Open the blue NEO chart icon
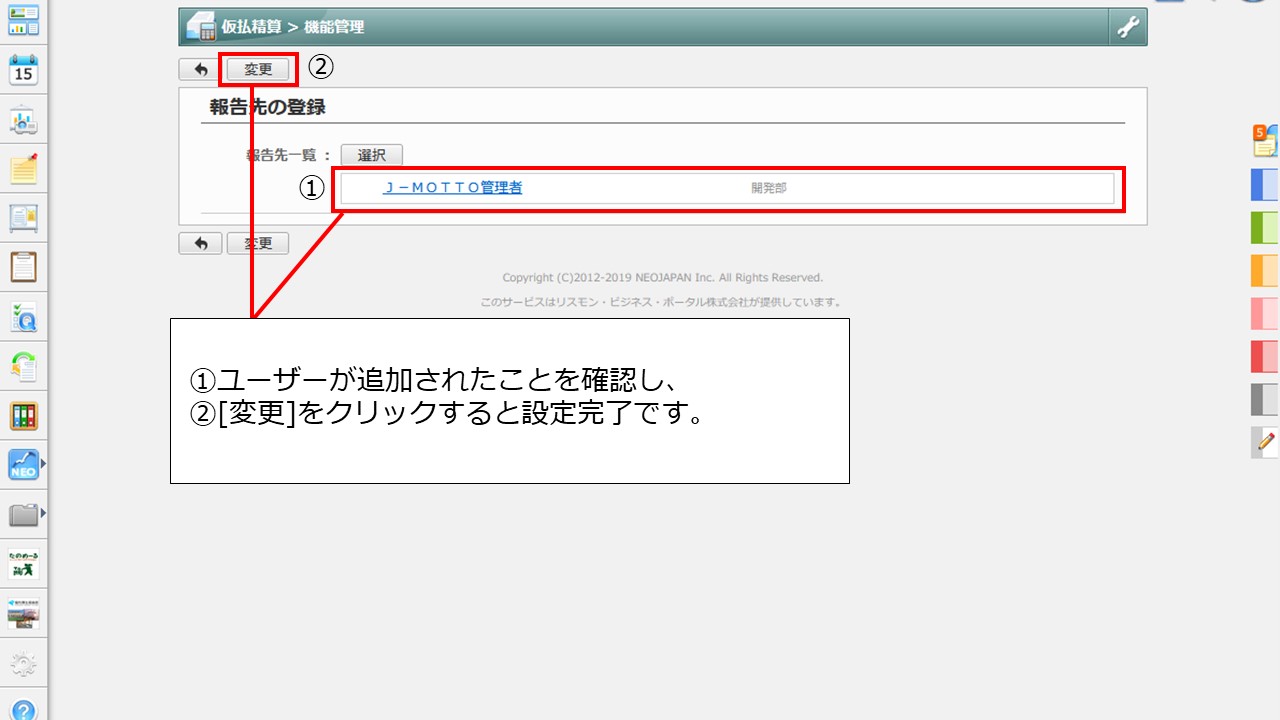The width and height of the screenshot is (1280, 720). [x=23, y=465]
